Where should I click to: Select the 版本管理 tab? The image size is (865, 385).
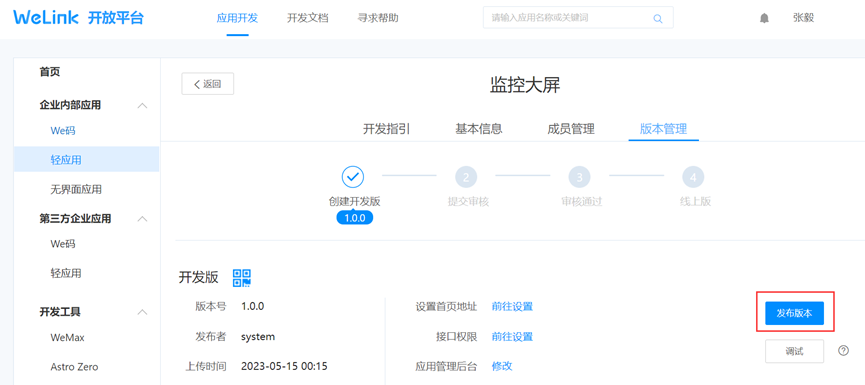click(x=663, y=129)
